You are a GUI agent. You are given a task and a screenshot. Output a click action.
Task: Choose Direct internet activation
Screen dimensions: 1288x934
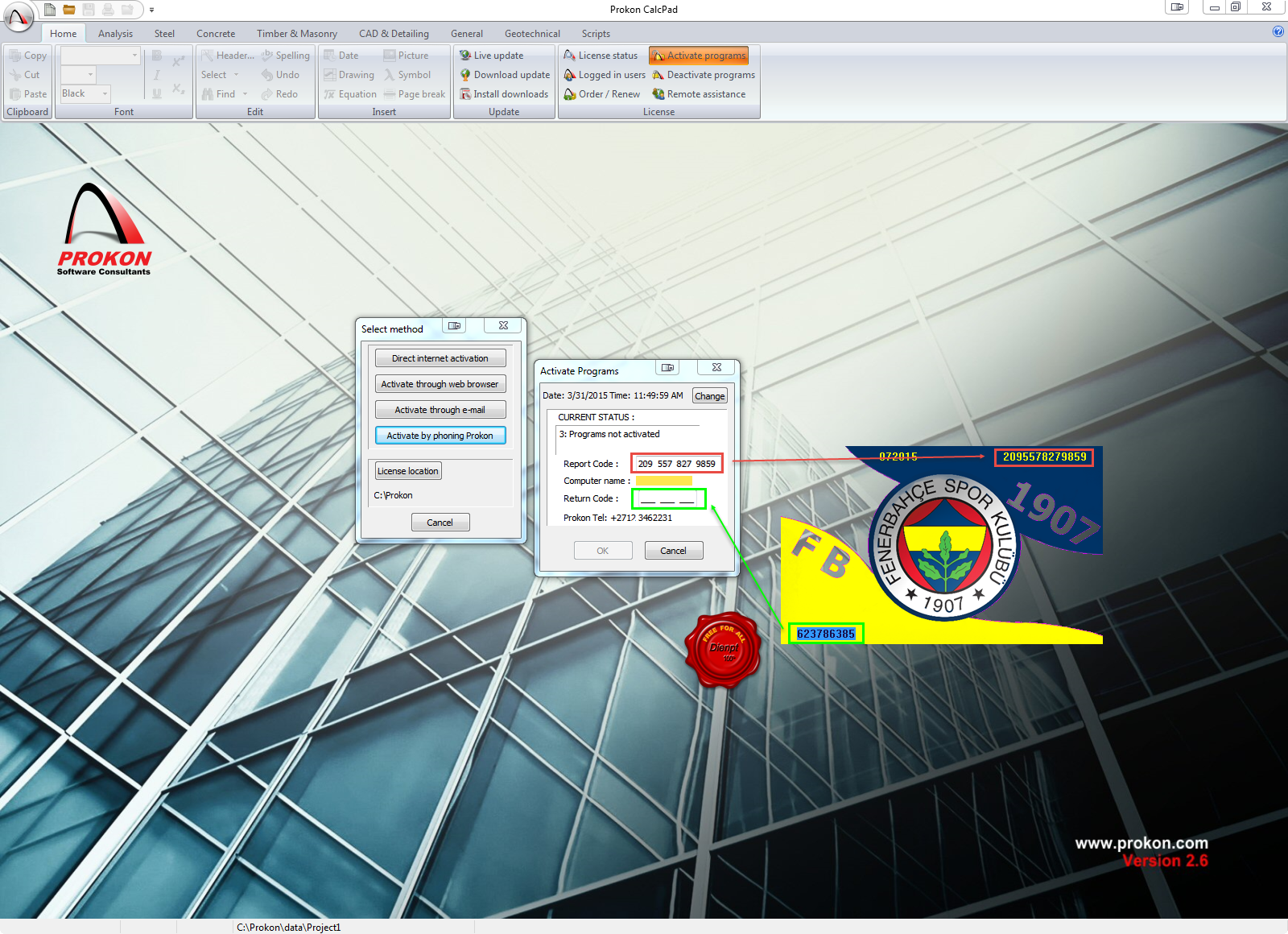[440, 358]
